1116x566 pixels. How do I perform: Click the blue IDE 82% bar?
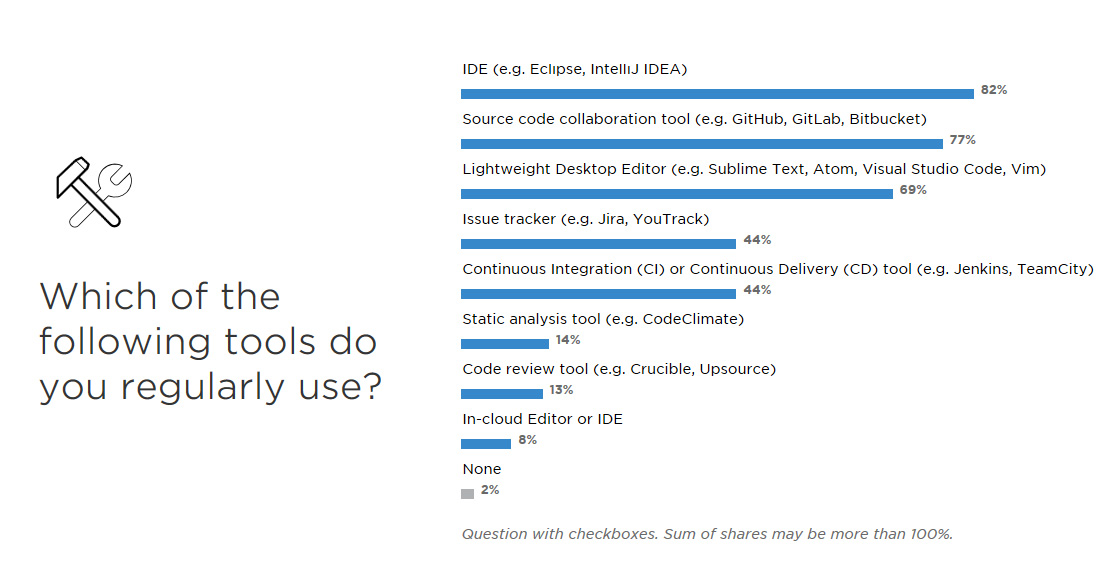(x=717, y=94)
